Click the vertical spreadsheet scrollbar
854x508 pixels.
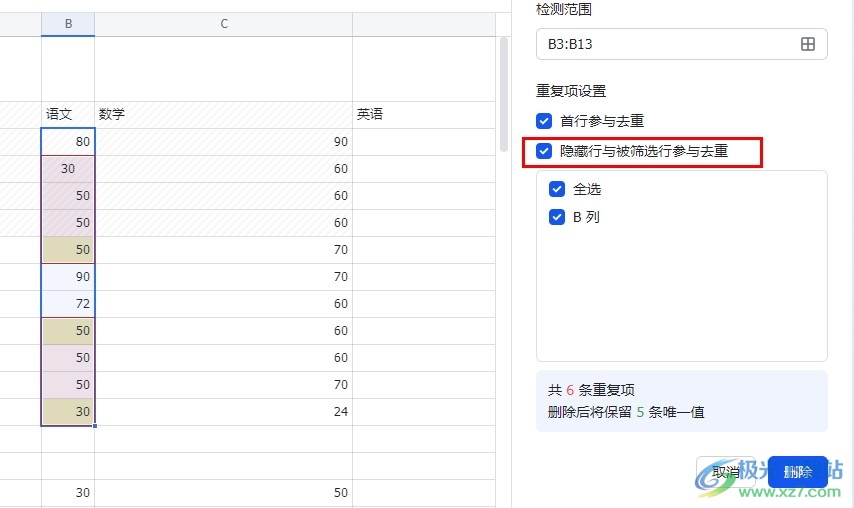pos(504,94)
